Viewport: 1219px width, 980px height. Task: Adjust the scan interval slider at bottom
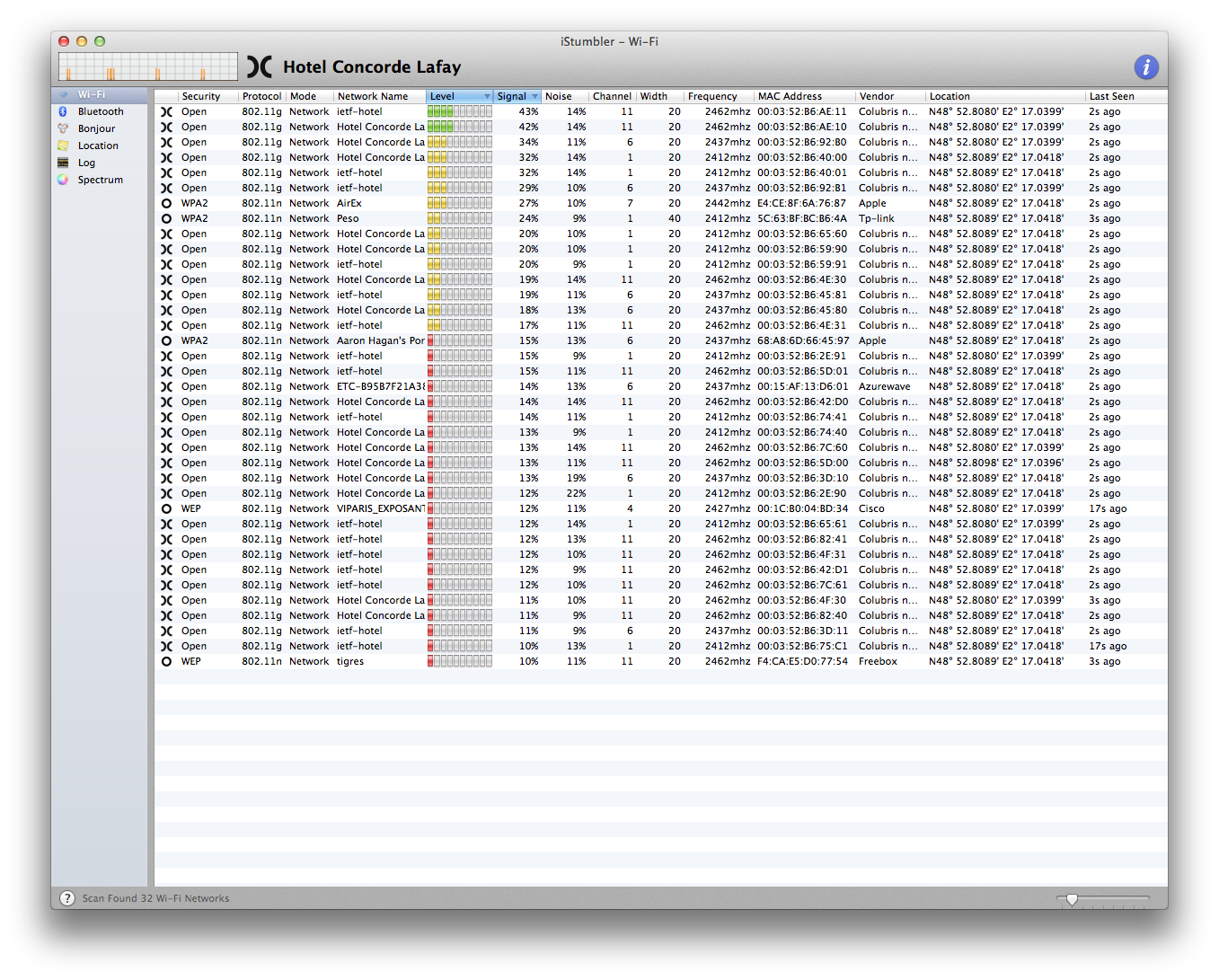tap(1072, 898)
